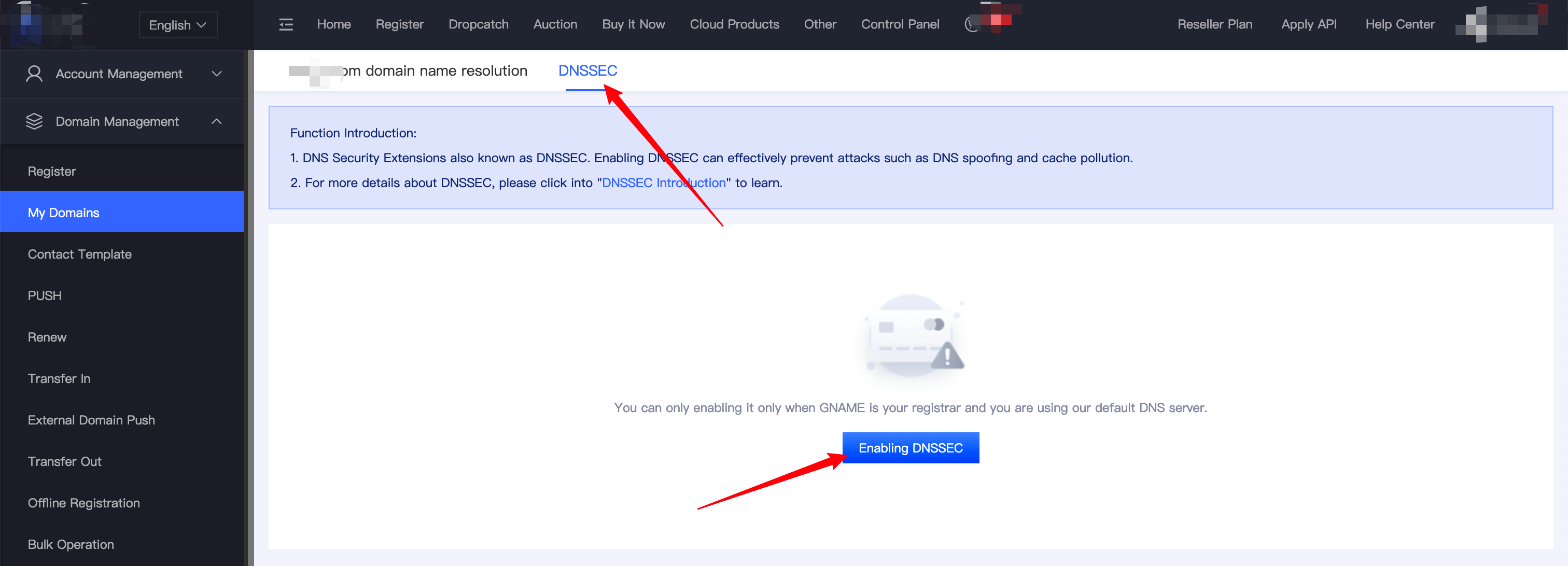This screenshot has width=1568, height=566.
Task: Open Transfer Out sidebar item
Action: [64, 461]
